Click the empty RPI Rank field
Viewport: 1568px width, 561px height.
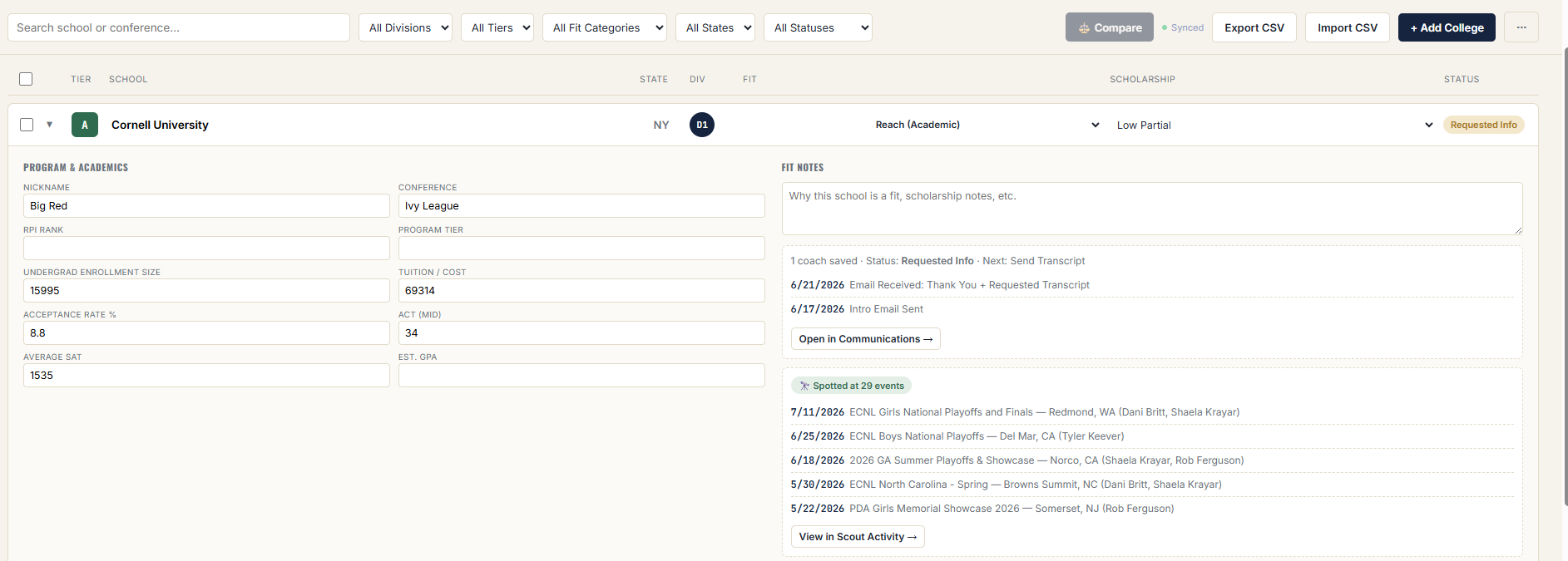point(206,249)
